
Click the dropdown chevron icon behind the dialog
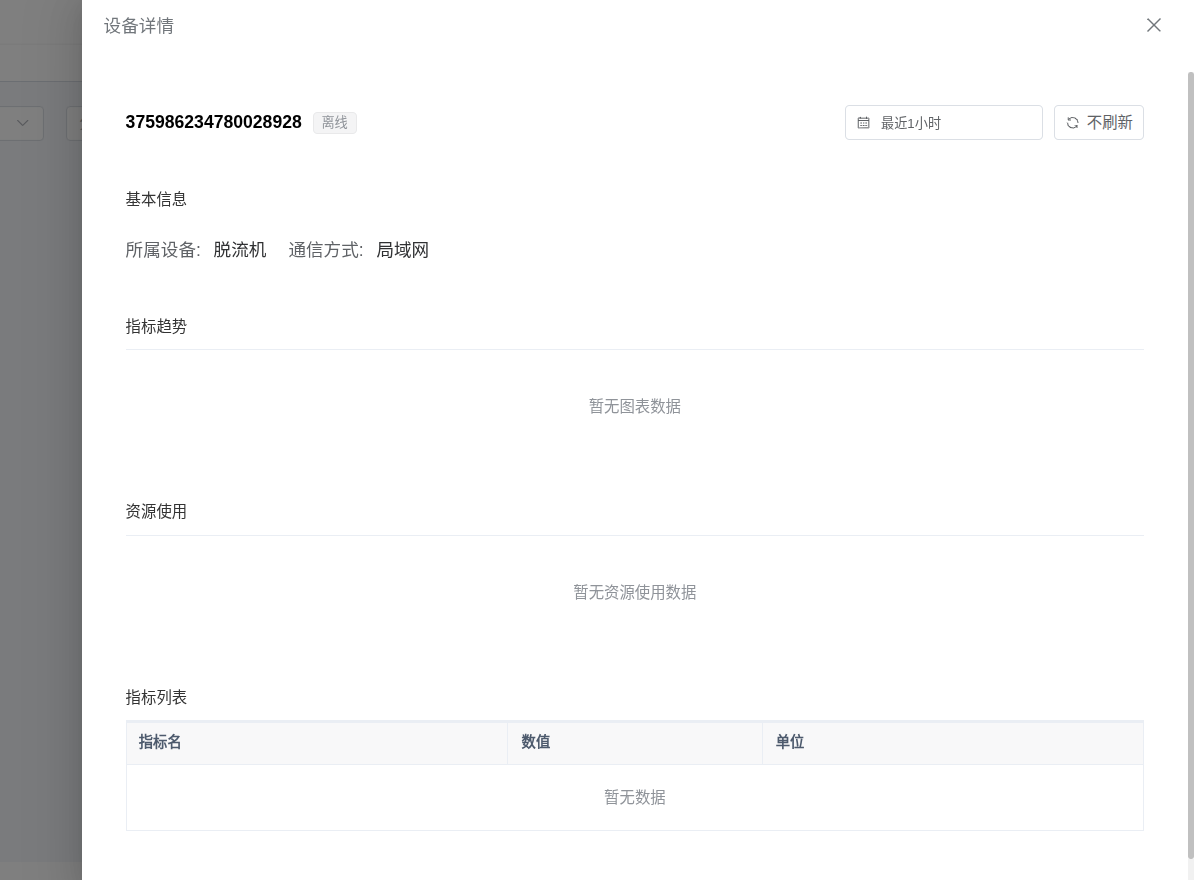[x=22, y=123]
